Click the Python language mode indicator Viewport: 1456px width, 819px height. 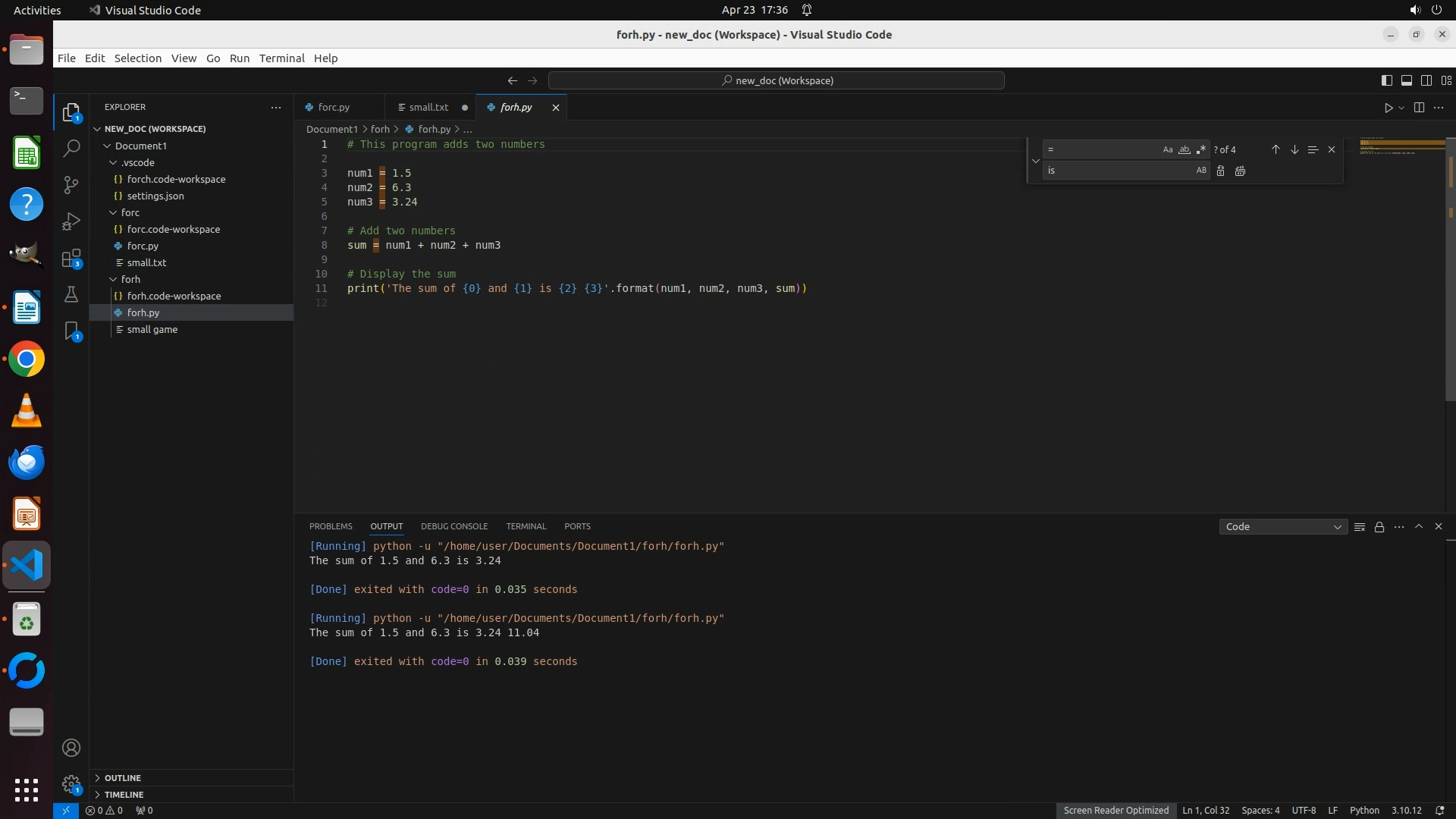[1363, 811]
